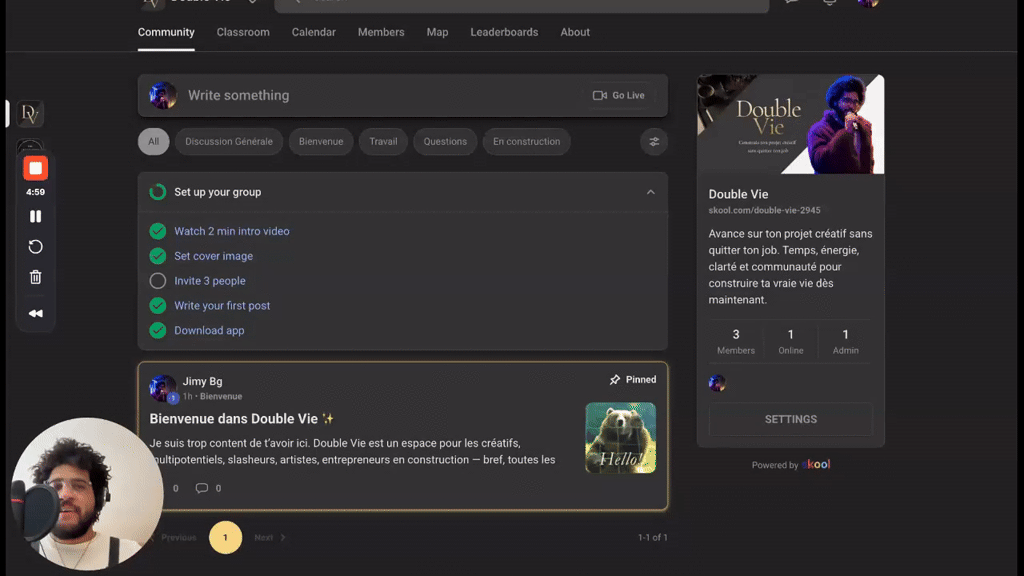View the 1 Online count

[x=790, y=342]
